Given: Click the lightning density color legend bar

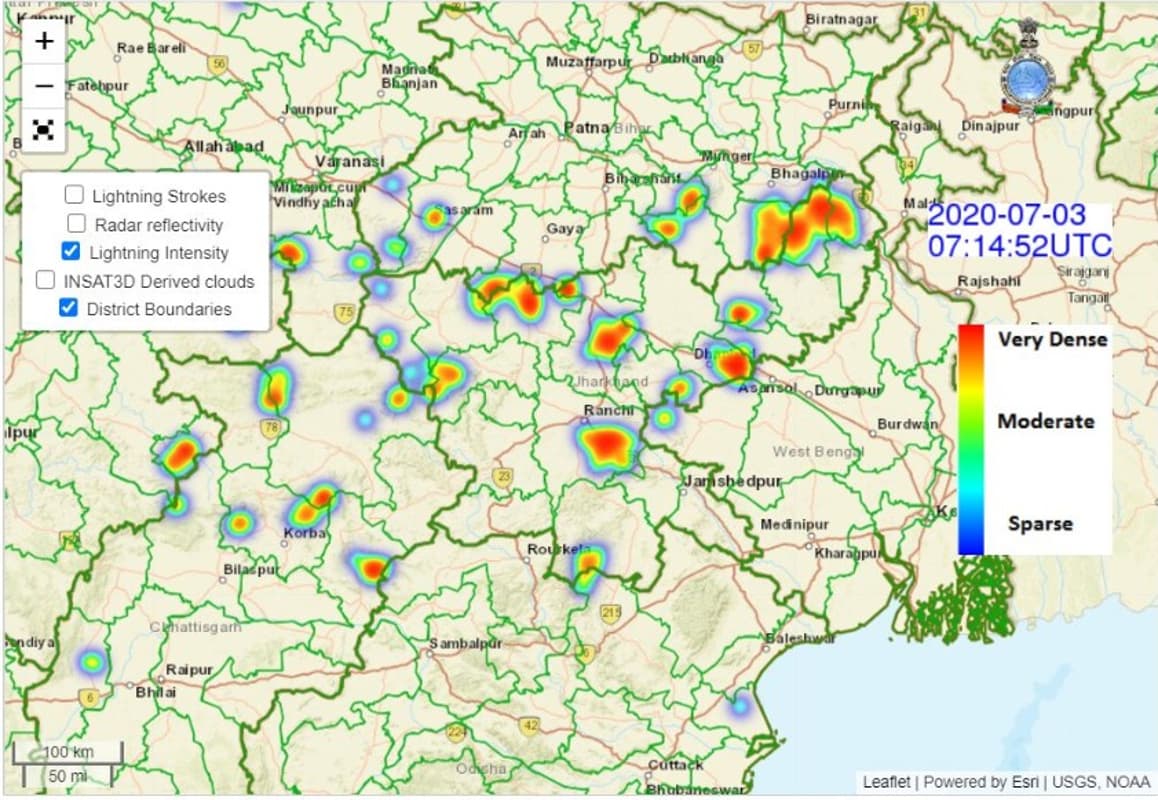Looking at the screenshot, I should pyautogui.click(x=970, y=439).
